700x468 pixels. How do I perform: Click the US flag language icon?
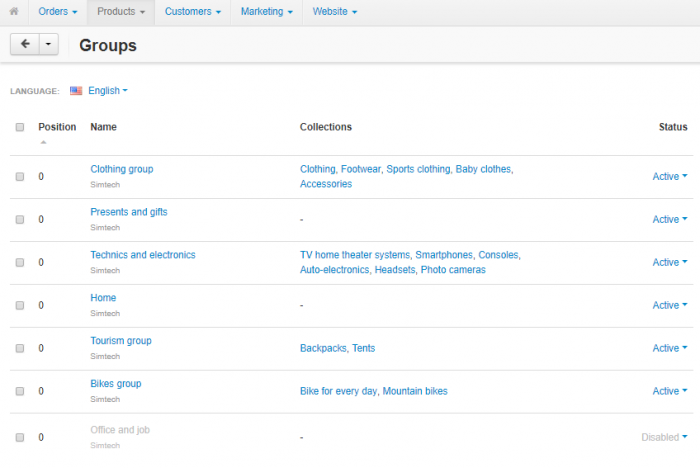click(x=76, y=91)
